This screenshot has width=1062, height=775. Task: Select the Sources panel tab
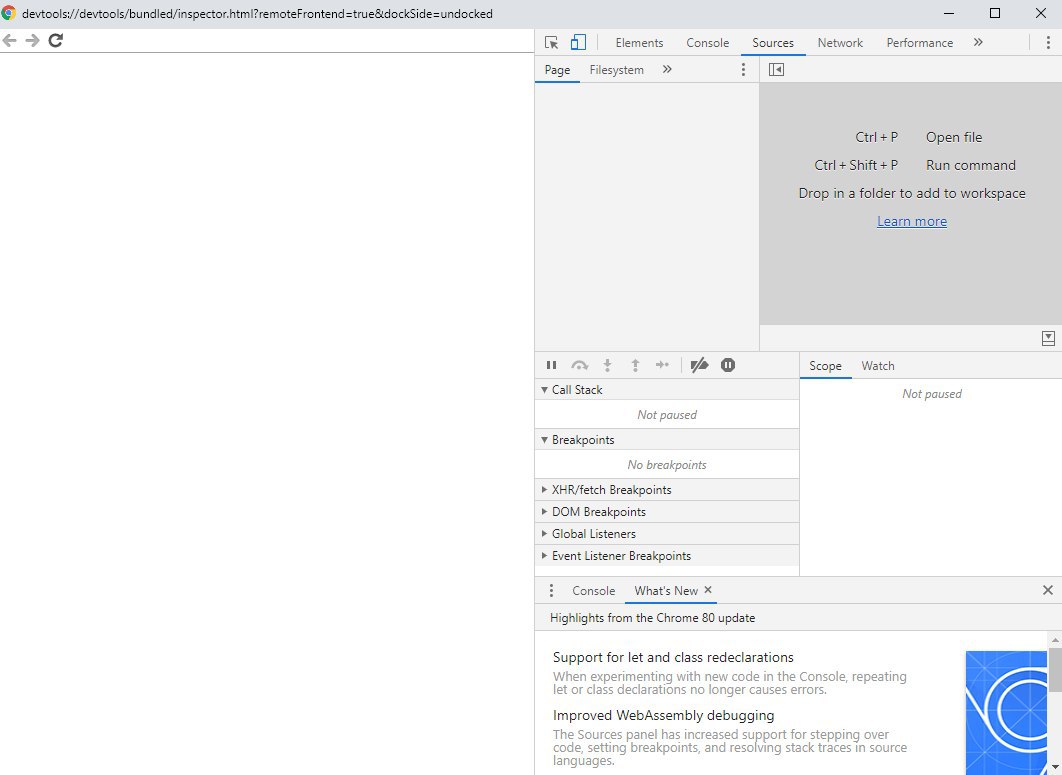pos(772,43)
